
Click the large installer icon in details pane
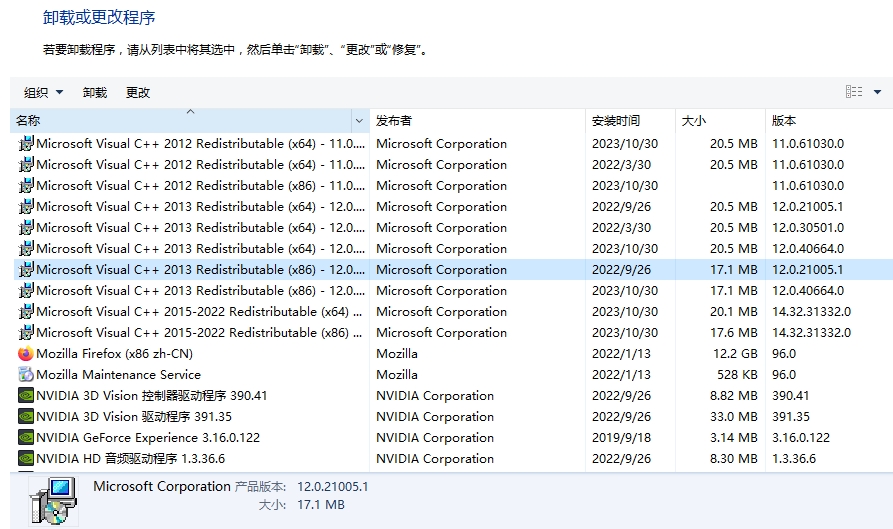click(52, 499)
